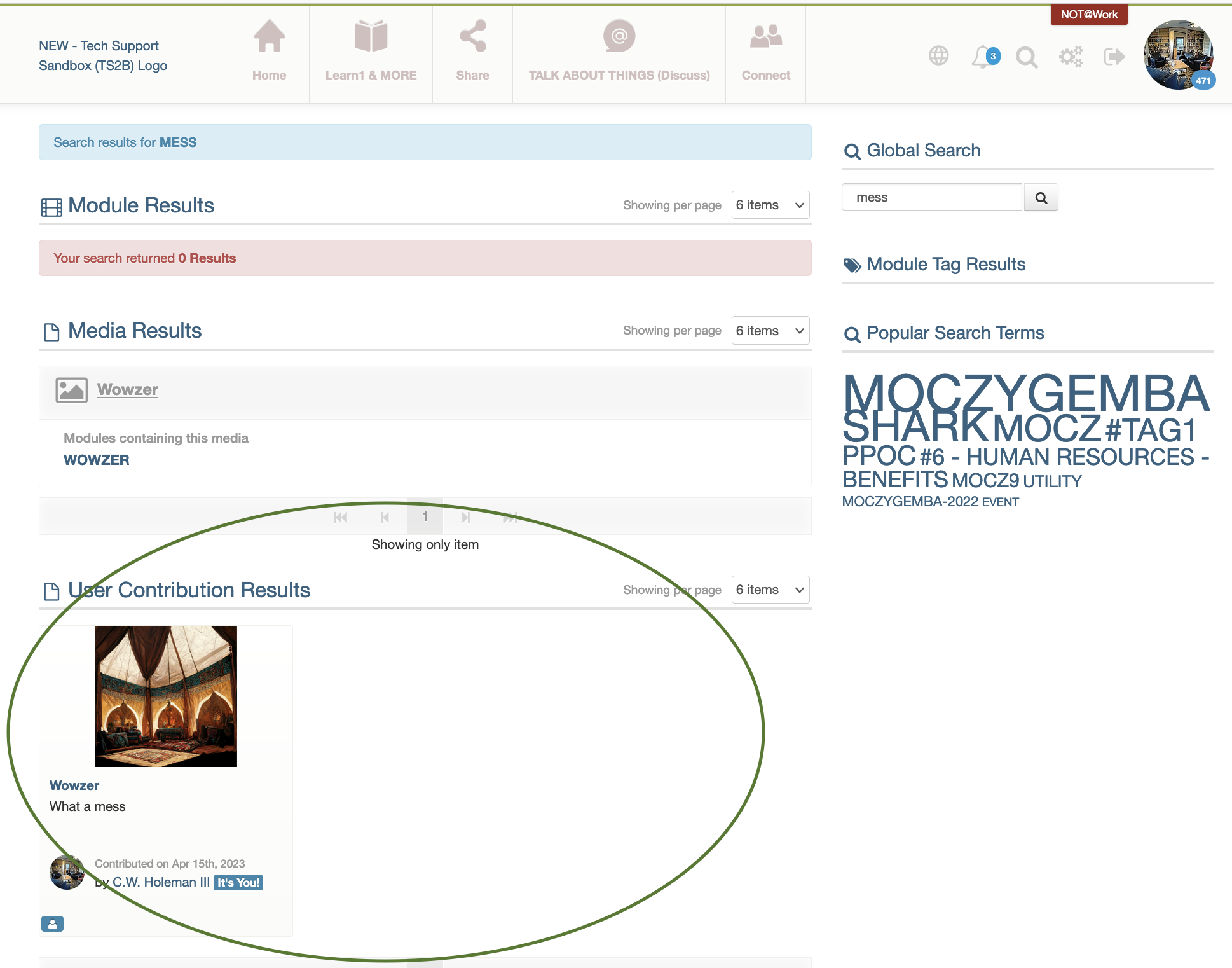Go to next page of media results
Screen dimensions: 1232x968
tap(466, 517)
